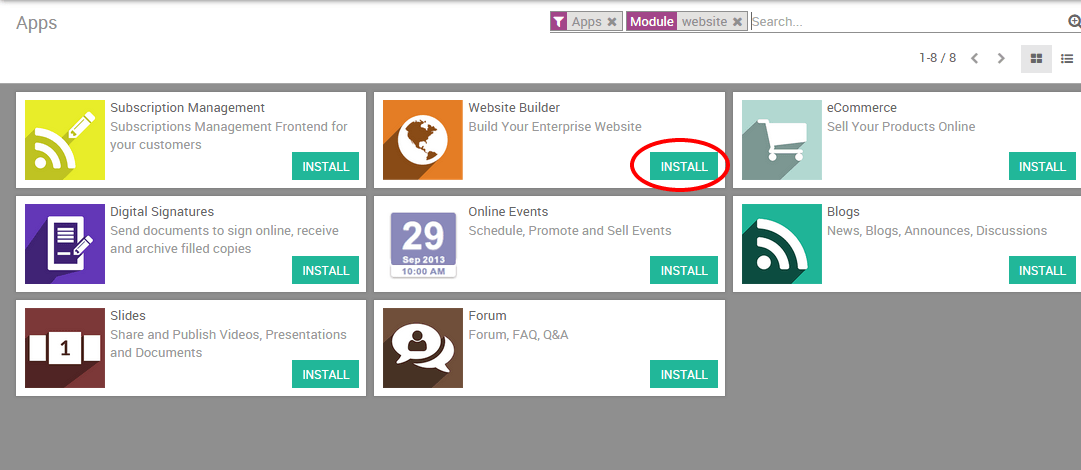Select the Digital Signatures document icon
The width and height of the screenshot is (1081, 470).
[x=65, y=244]
